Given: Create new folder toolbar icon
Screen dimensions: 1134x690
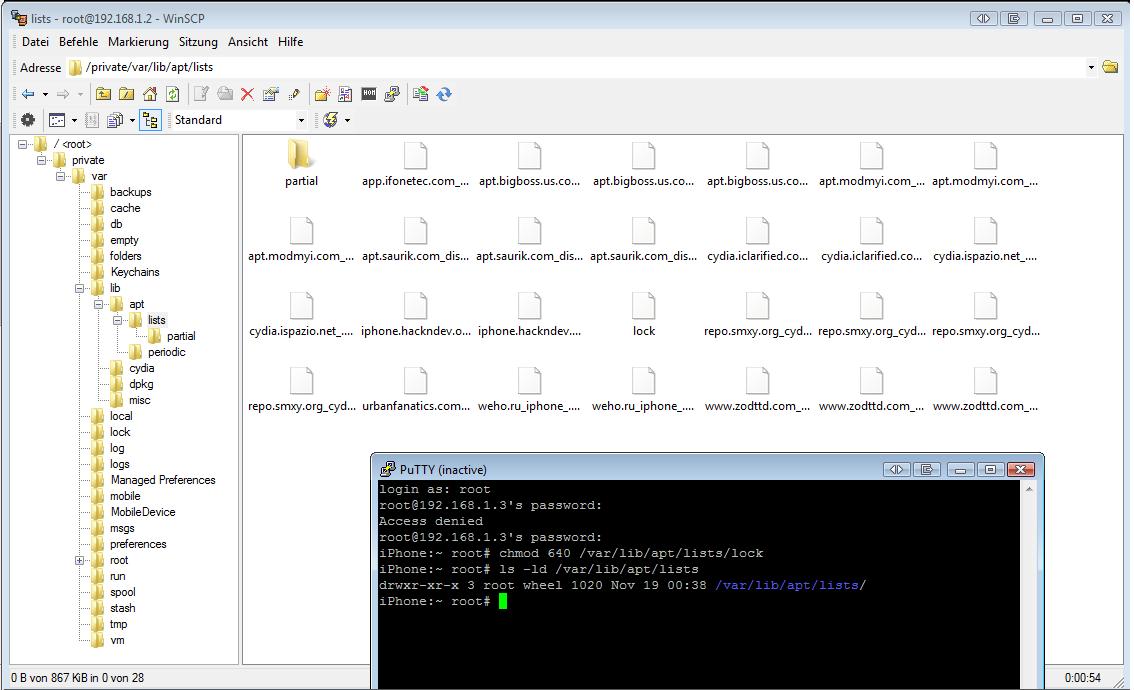Looking at the screenshot, I should pos(321,94).
